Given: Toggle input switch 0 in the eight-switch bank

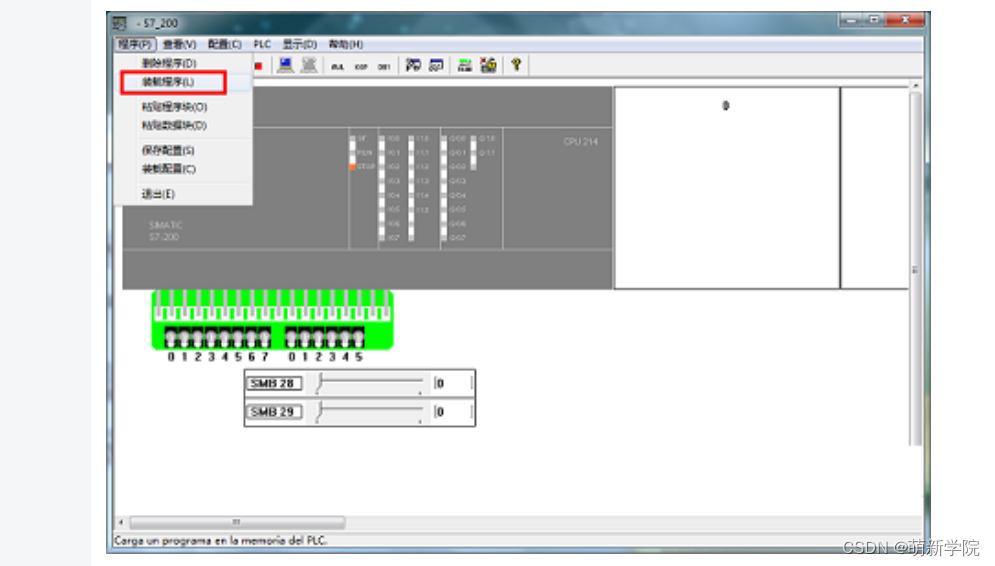Looking at the screenshot, I should (x=171, y=337).
